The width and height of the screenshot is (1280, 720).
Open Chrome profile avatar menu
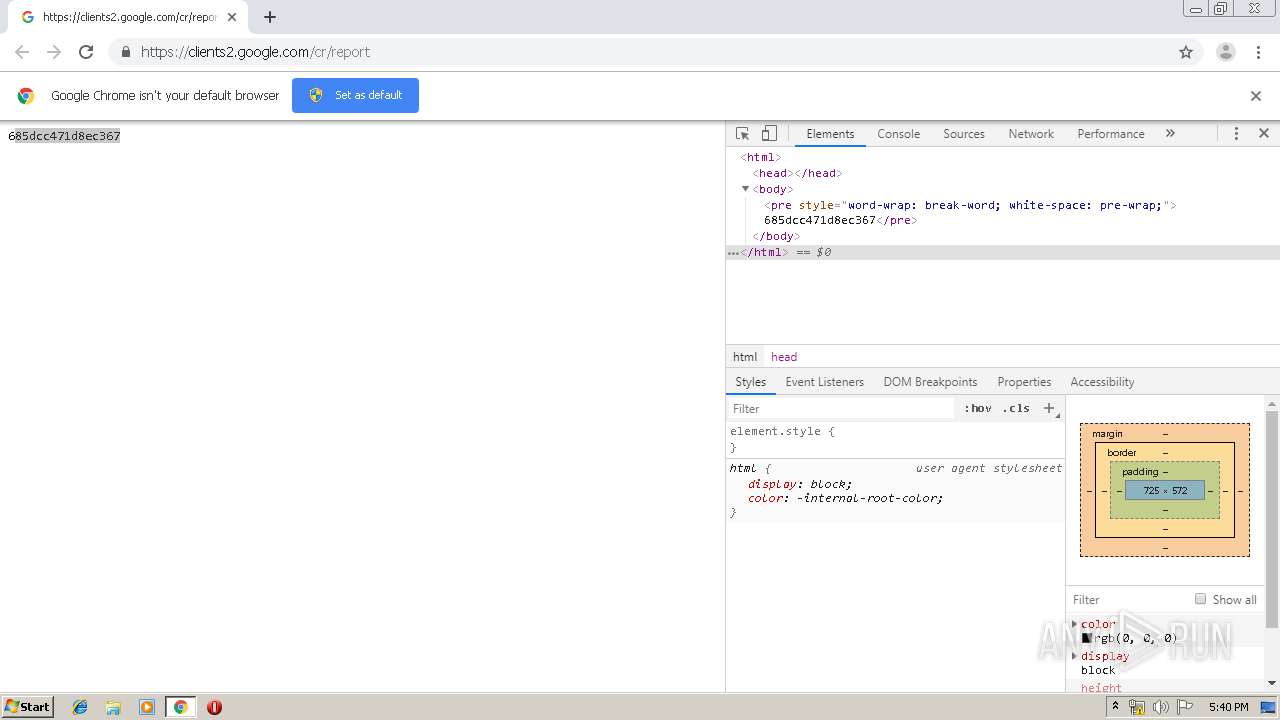pos(1226,52)
